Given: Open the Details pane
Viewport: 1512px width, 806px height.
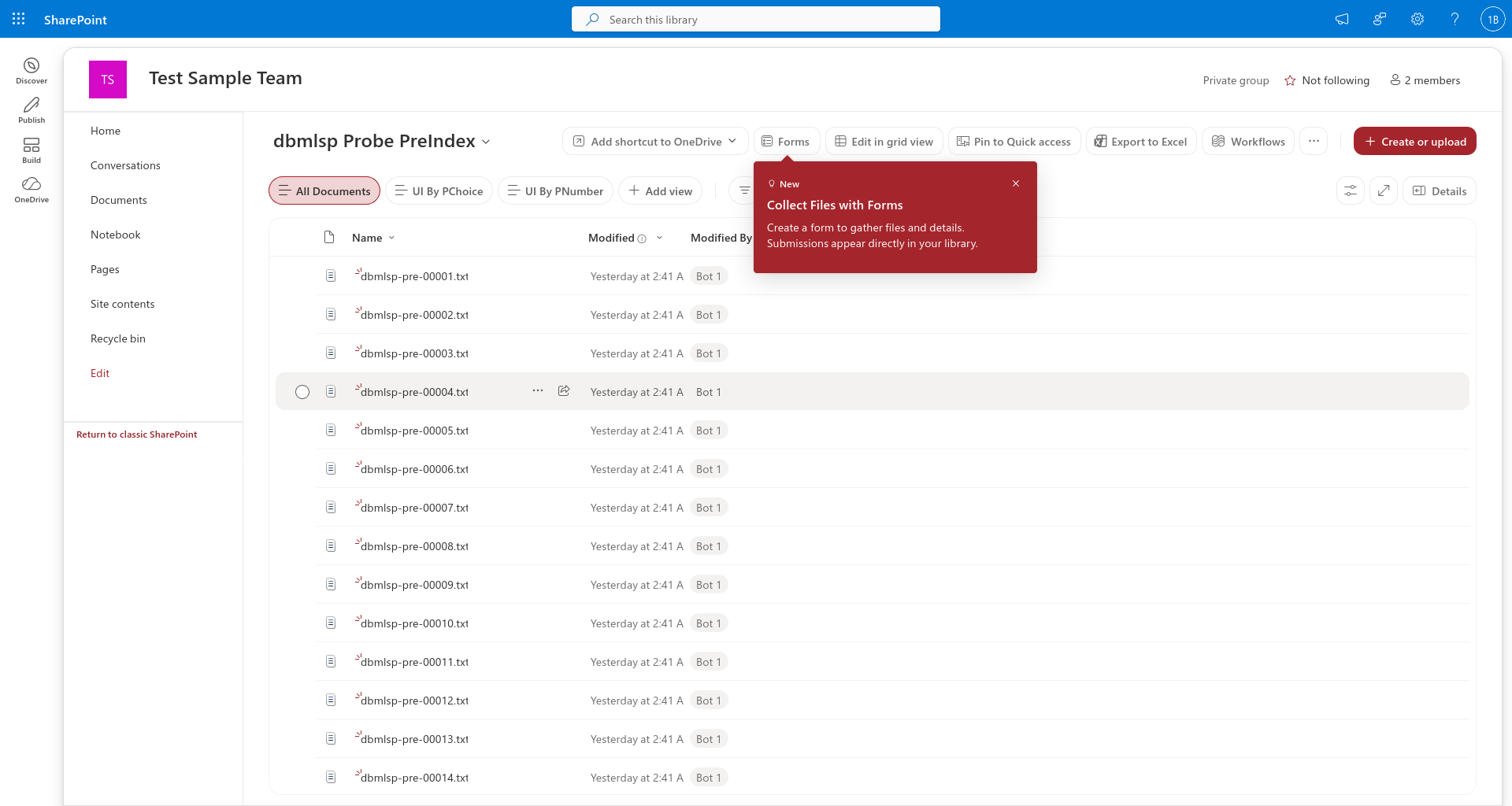Looking at the screenshot, I should point(1440,190).
